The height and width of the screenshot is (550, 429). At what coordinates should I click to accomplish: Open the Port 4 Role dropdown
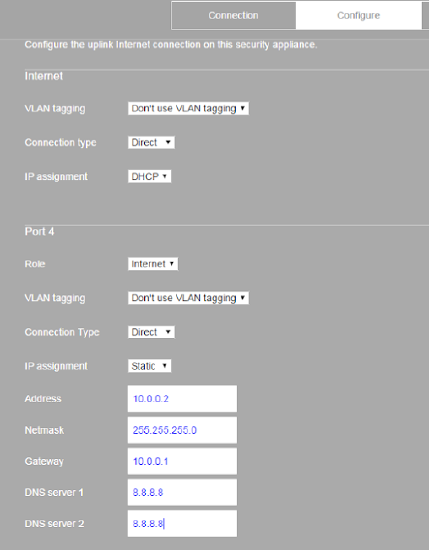click(x=153, y=264)
